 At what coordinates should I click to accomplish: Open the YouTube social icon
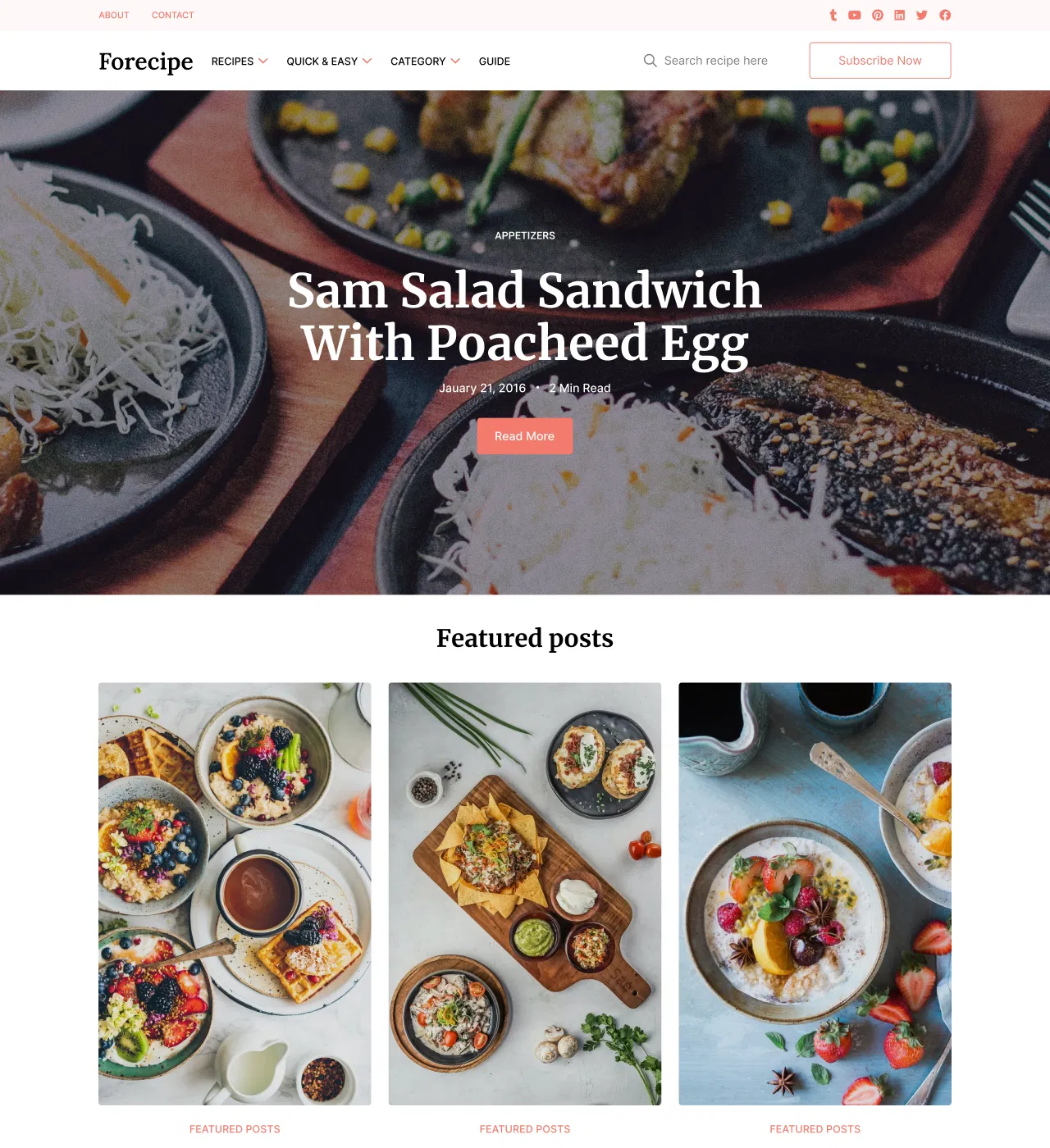tap(855, 15)
